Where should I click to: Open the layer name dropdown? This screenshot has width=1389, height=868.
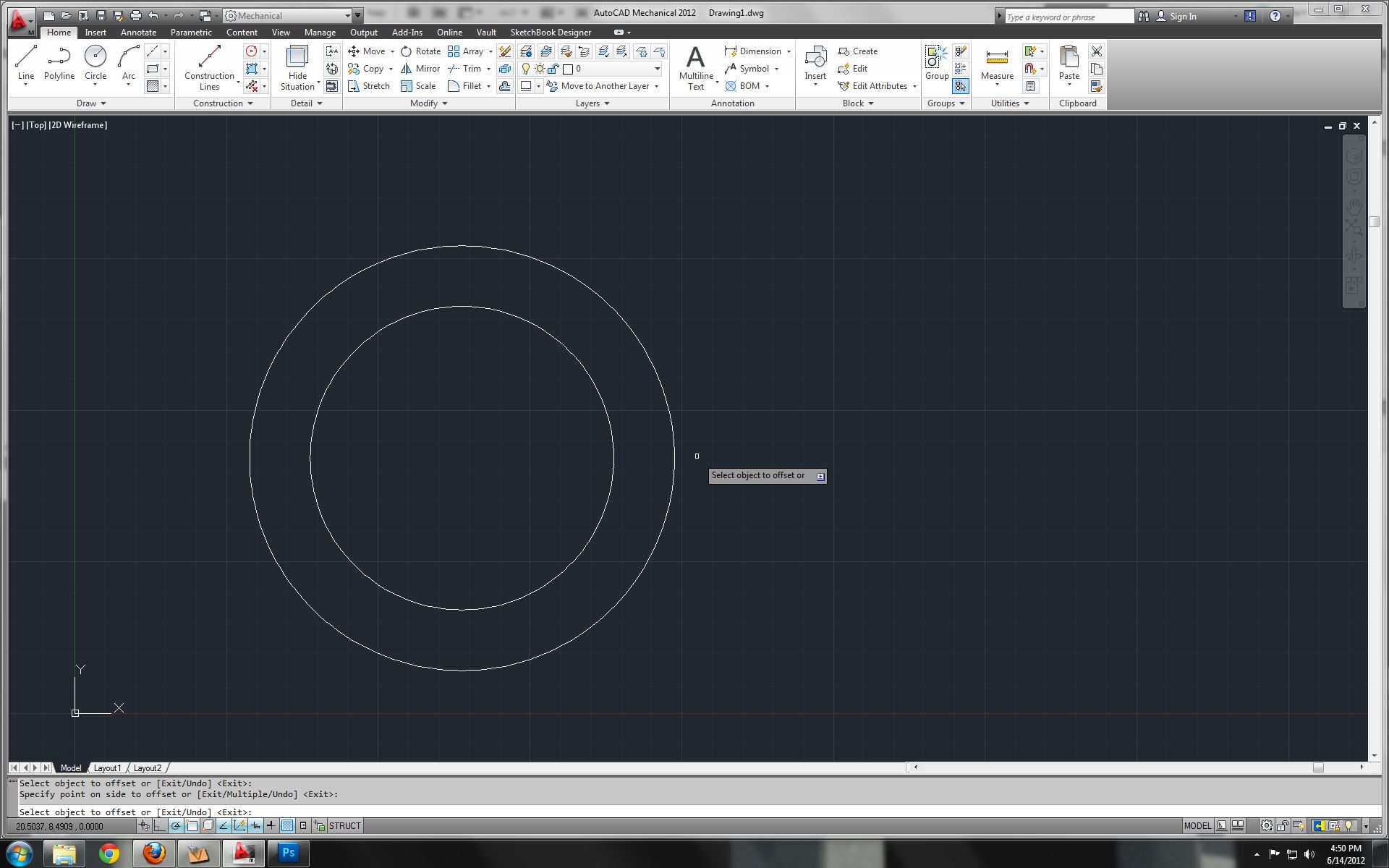[x=657, y=69]
